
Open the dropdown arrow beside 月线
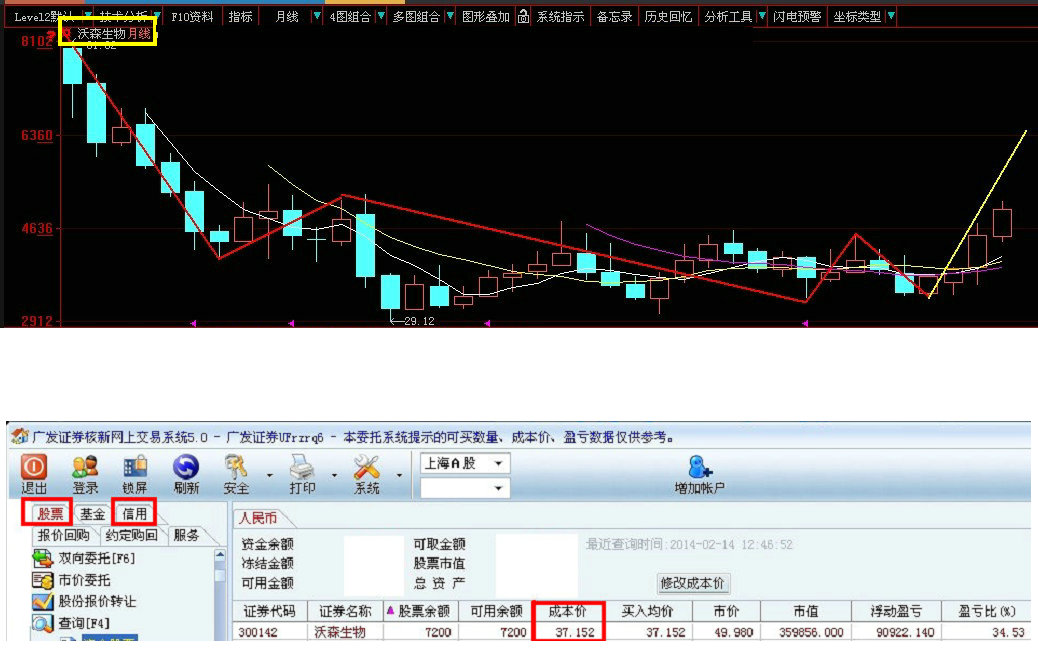click(317, 17)
